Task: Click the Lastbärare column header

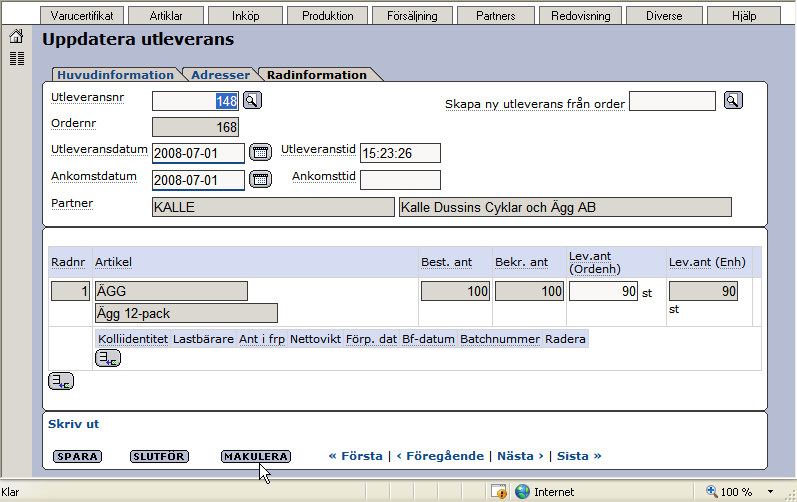Action: [203, 339]
